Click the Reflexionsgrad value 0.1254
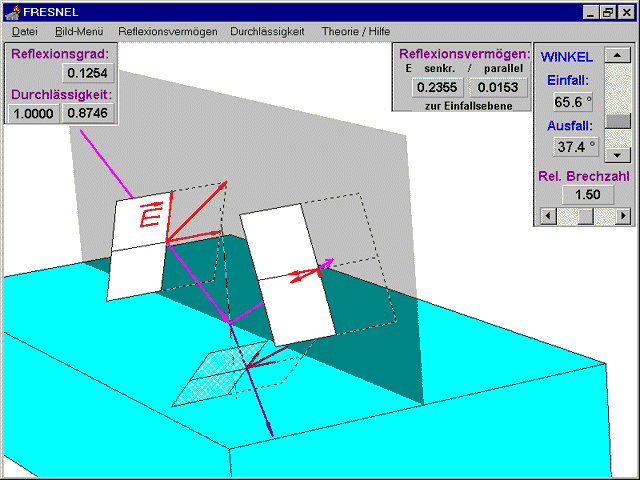This screenshot has width=640, height=480. pos(88,73)
